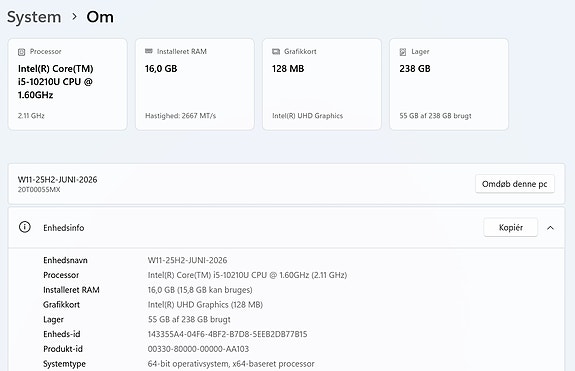Click the Grafikkort label in Enhedsinfo list
The height and width of the screenshot is (371, 575).
click(61, 305)
